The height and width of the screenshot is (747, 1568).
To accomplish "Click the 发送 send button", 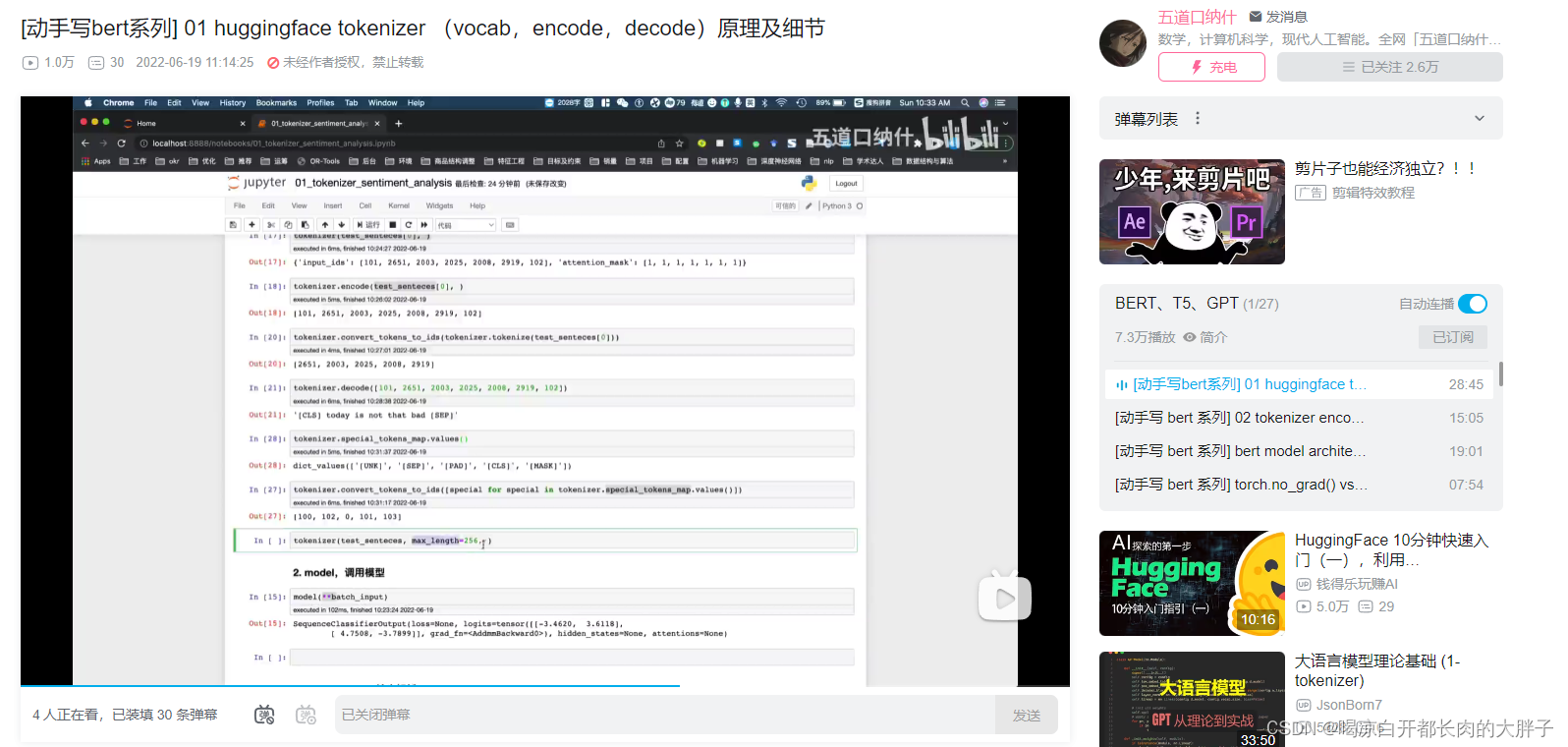I will tap(1027, 715).
